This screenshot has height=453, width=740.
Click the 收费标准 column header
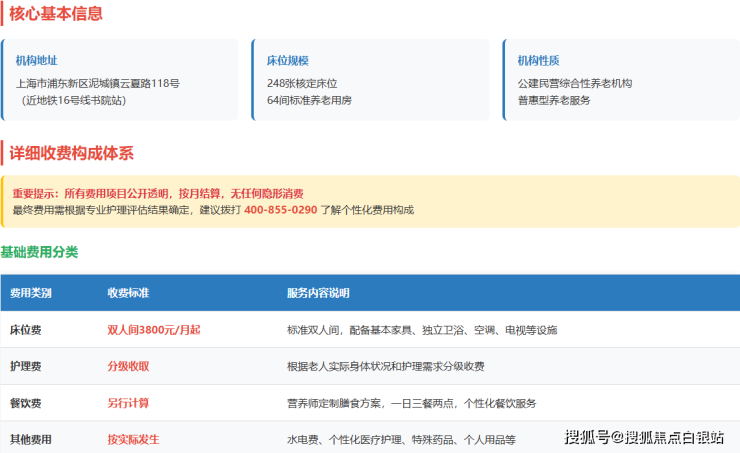pyautogui.click(x=128, y=293)
